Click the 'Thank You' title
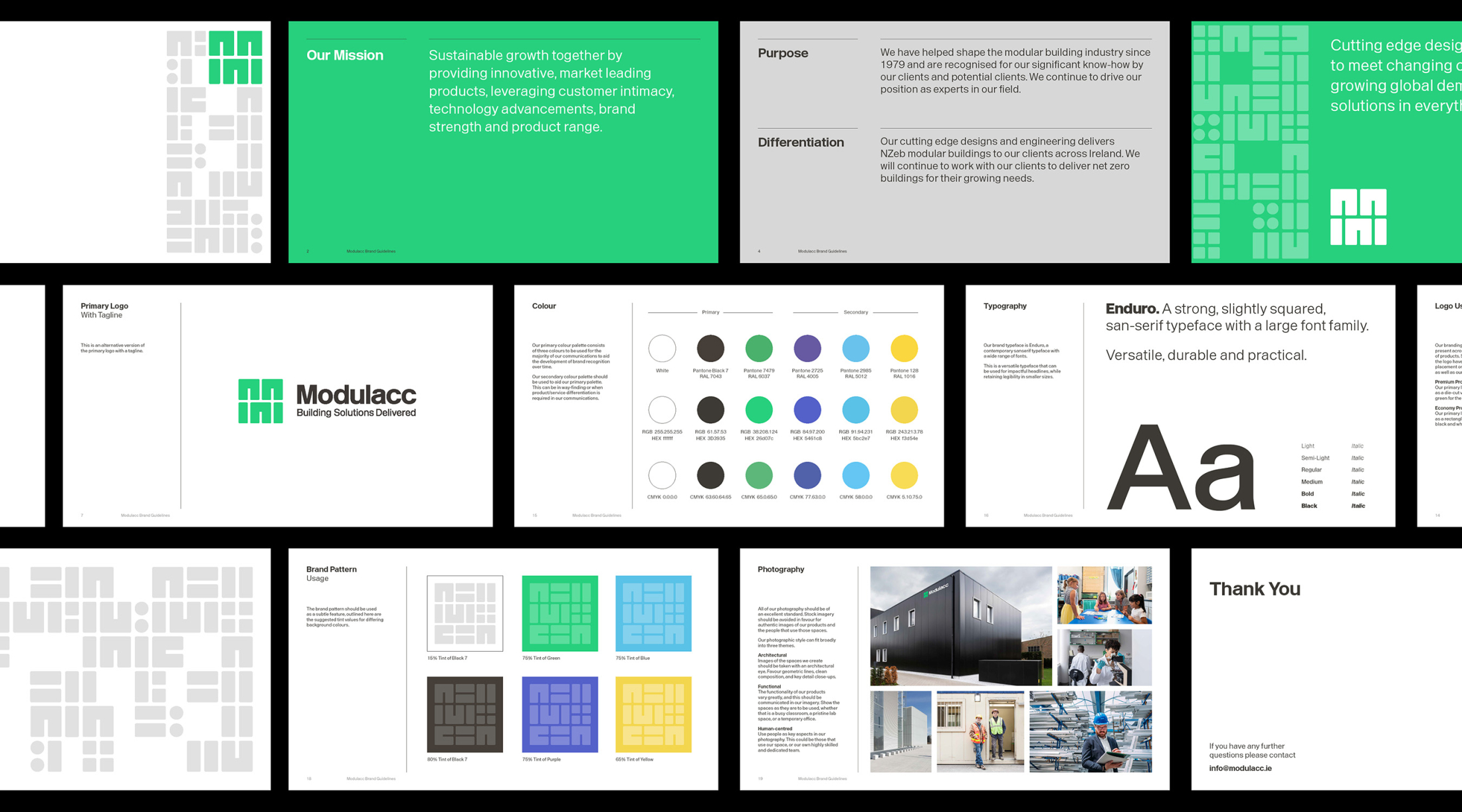 click(x=1255, y=589)
